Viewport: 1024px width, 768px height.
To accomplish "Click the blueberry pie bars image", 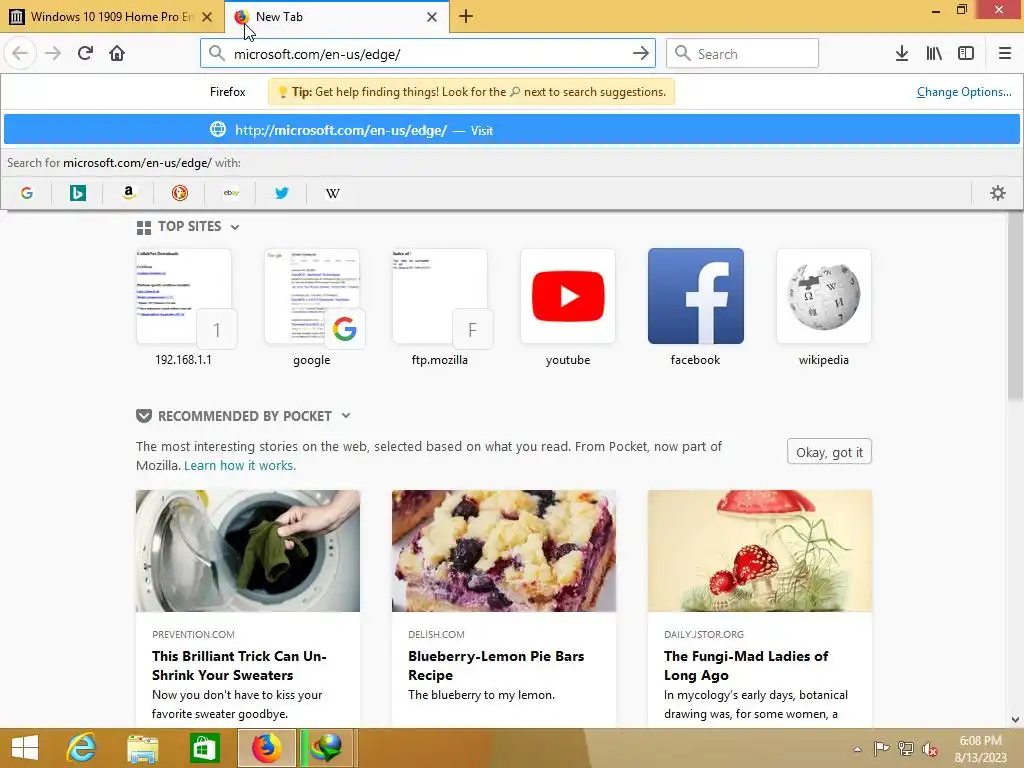I will (x=504, y=551).
